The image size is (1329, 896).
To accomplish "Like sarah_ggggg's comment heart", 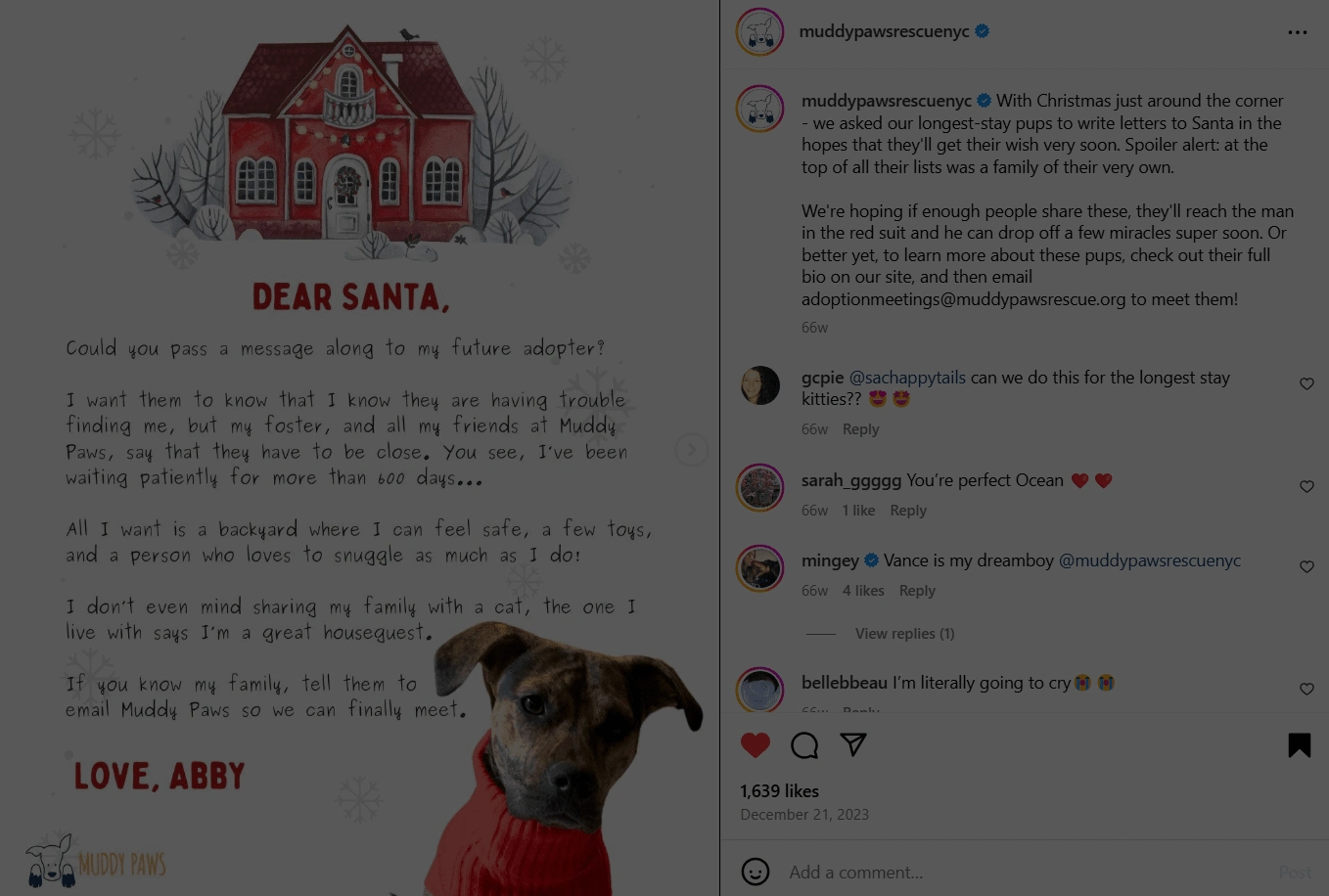I will pos(1306,486).
